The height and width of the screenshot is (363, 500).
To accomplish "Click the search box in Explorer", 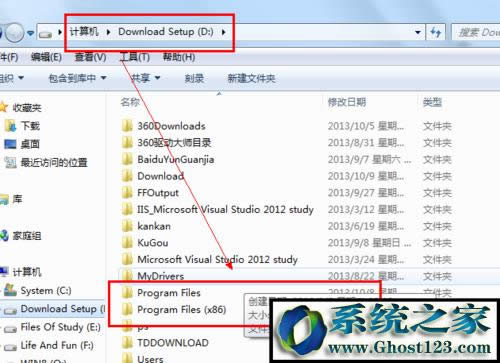I will pyautogui.click(x=476, y=32).
